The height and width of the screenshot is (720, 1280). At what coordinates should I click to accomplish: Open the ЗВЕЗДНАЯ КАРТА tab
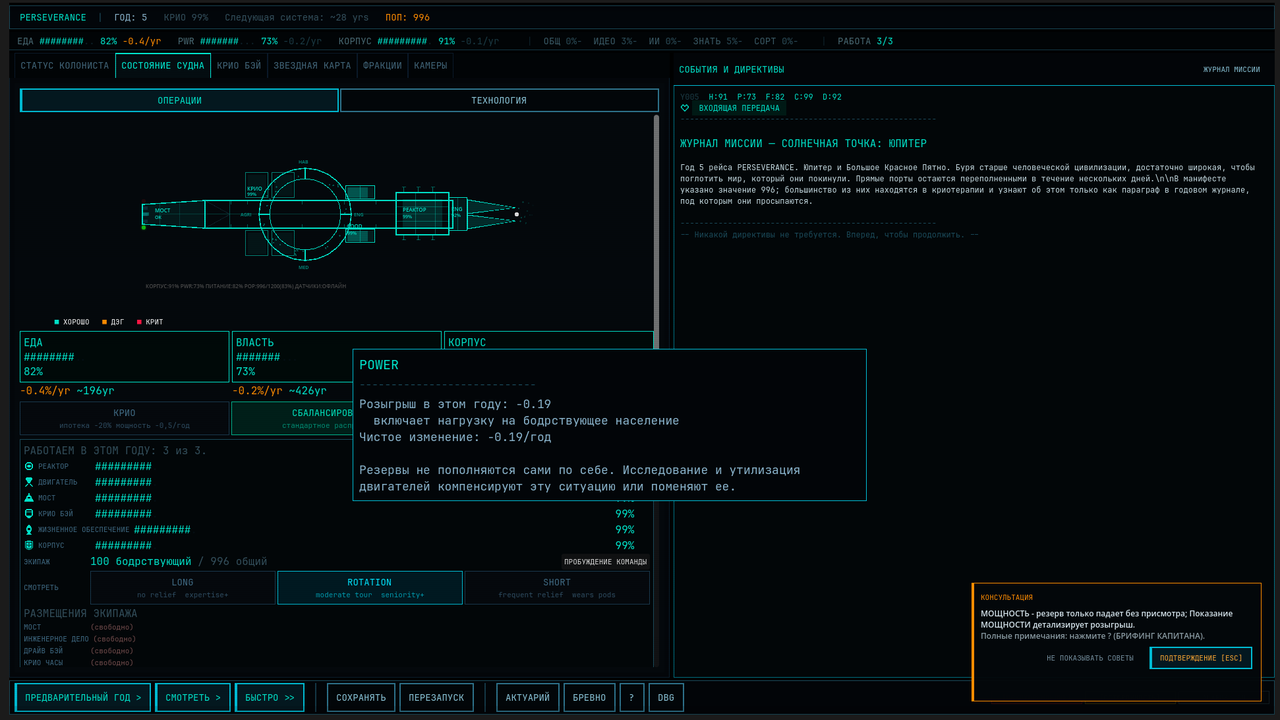coord(312,65)
